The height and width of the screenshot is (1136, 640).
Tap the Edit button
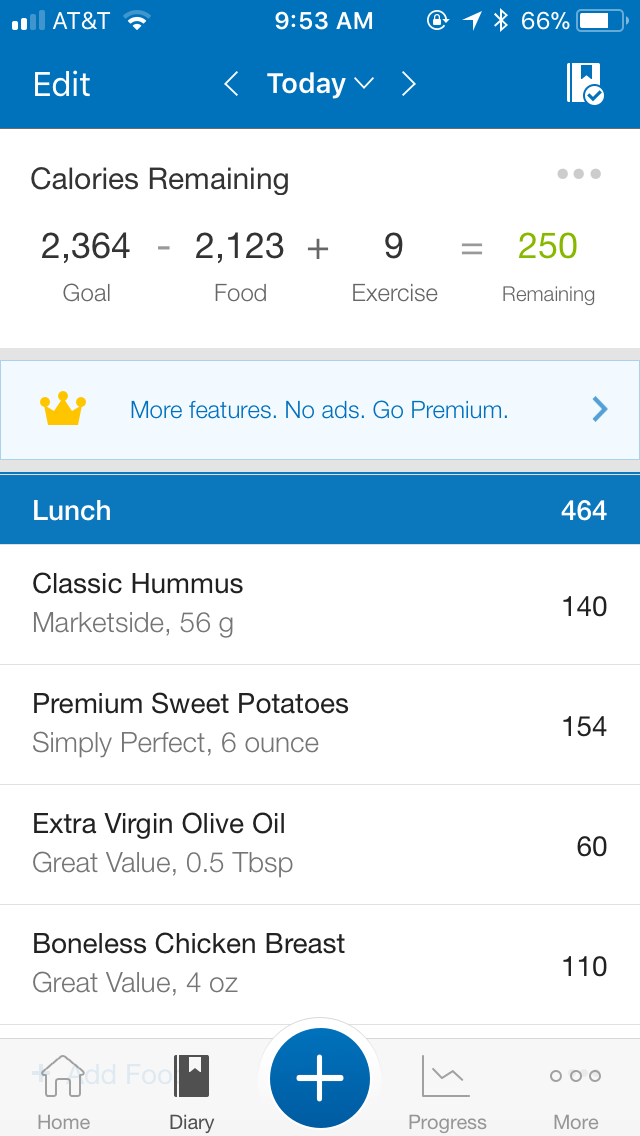pos(62,84)
